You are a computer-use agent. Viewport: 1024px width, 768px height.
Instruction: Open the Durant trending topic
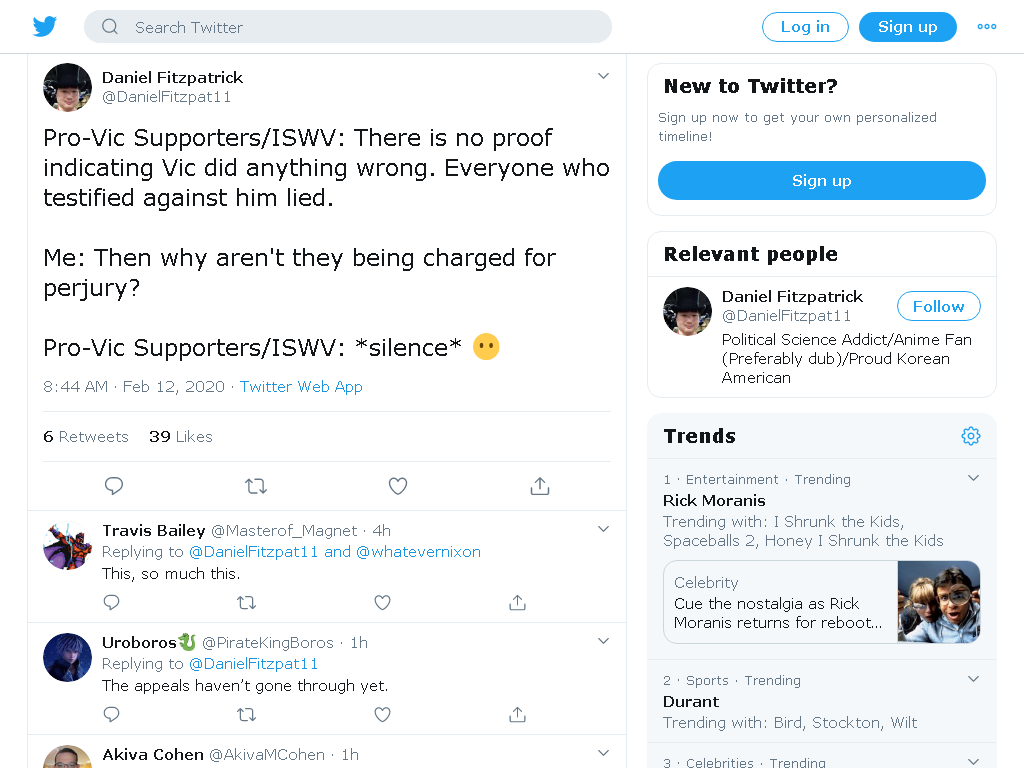pyautogui.click(x=691, y=701)
